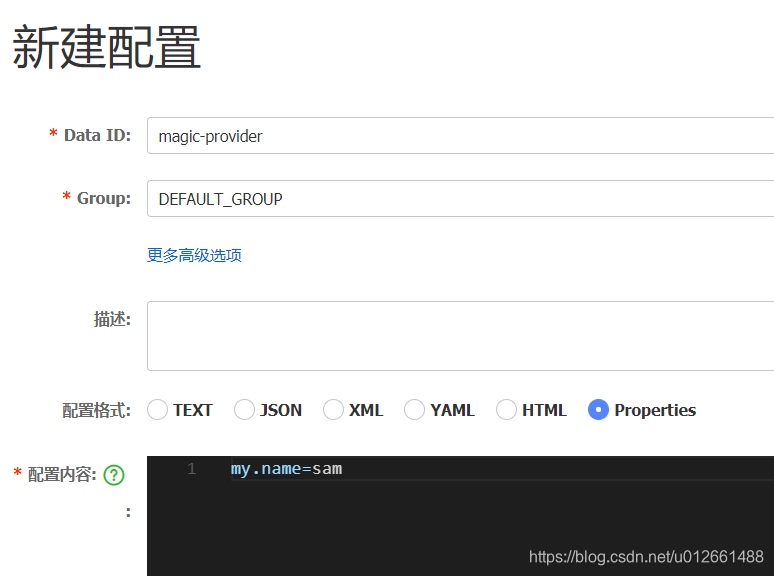Select the TEXT format radio button
Image resolution: width=774 pixels, height=576 pixels.
tap(157, 410)
